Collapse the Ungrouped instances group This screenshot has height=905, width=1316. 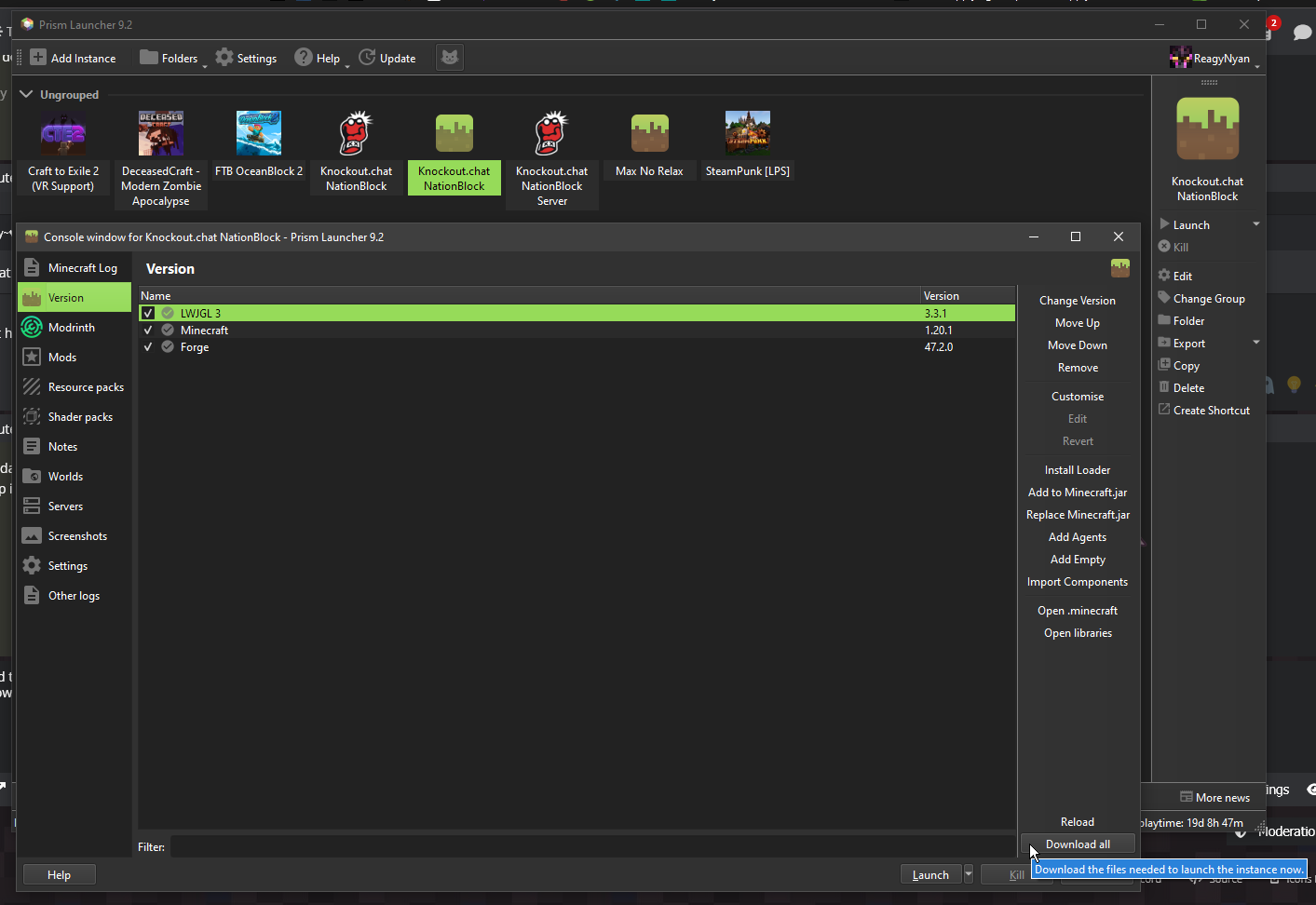(x=26, y=94)
